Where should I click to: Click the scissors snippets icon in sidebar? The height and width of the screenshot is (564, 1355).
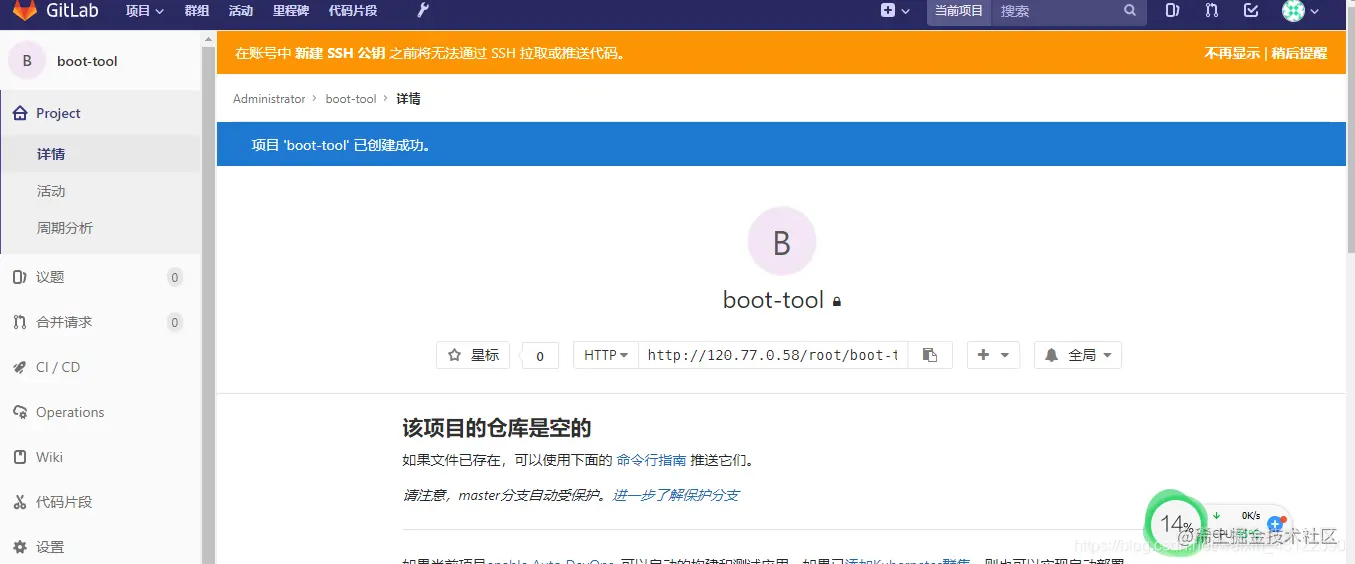(19, 502)
